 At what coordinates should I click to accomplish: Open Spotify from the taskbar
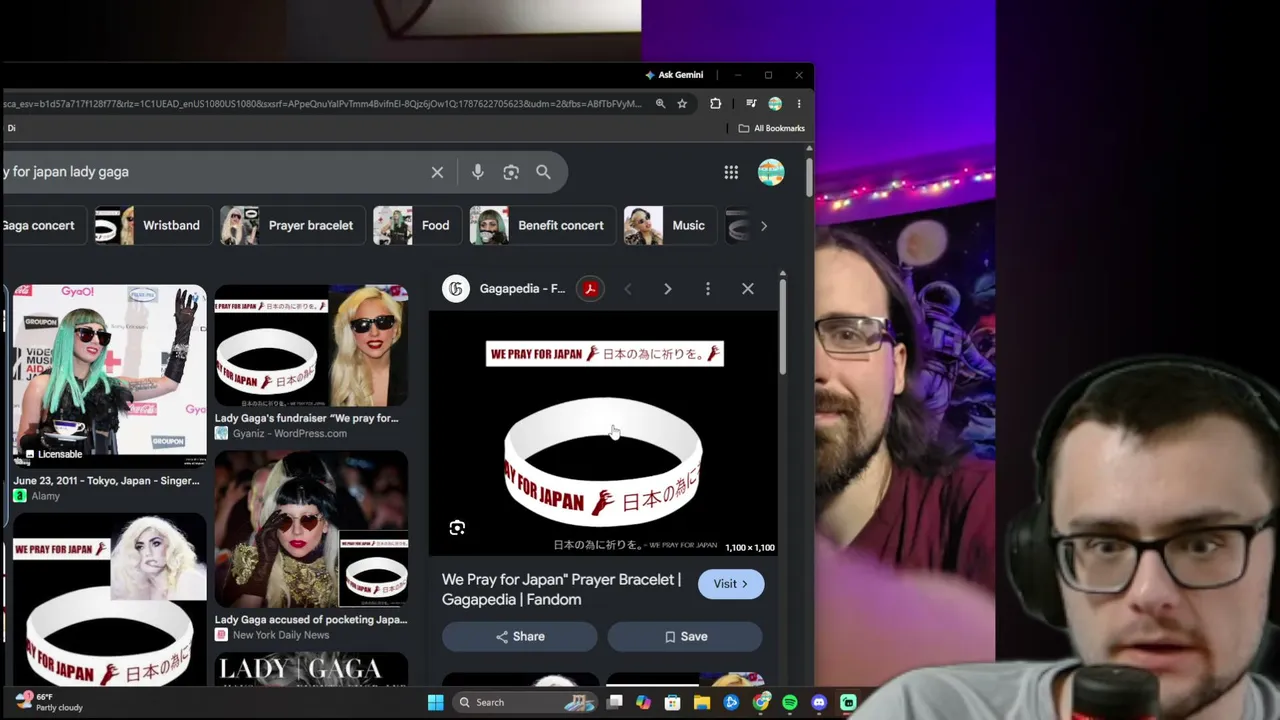tap(790, 703)
